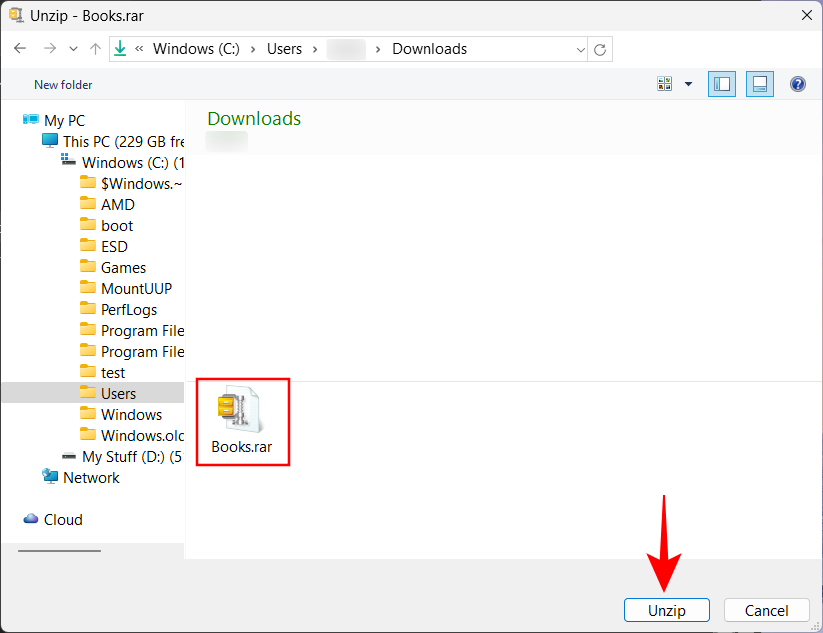Toggle the navigation pane button

pyautogui.click(x=721, y=84)
